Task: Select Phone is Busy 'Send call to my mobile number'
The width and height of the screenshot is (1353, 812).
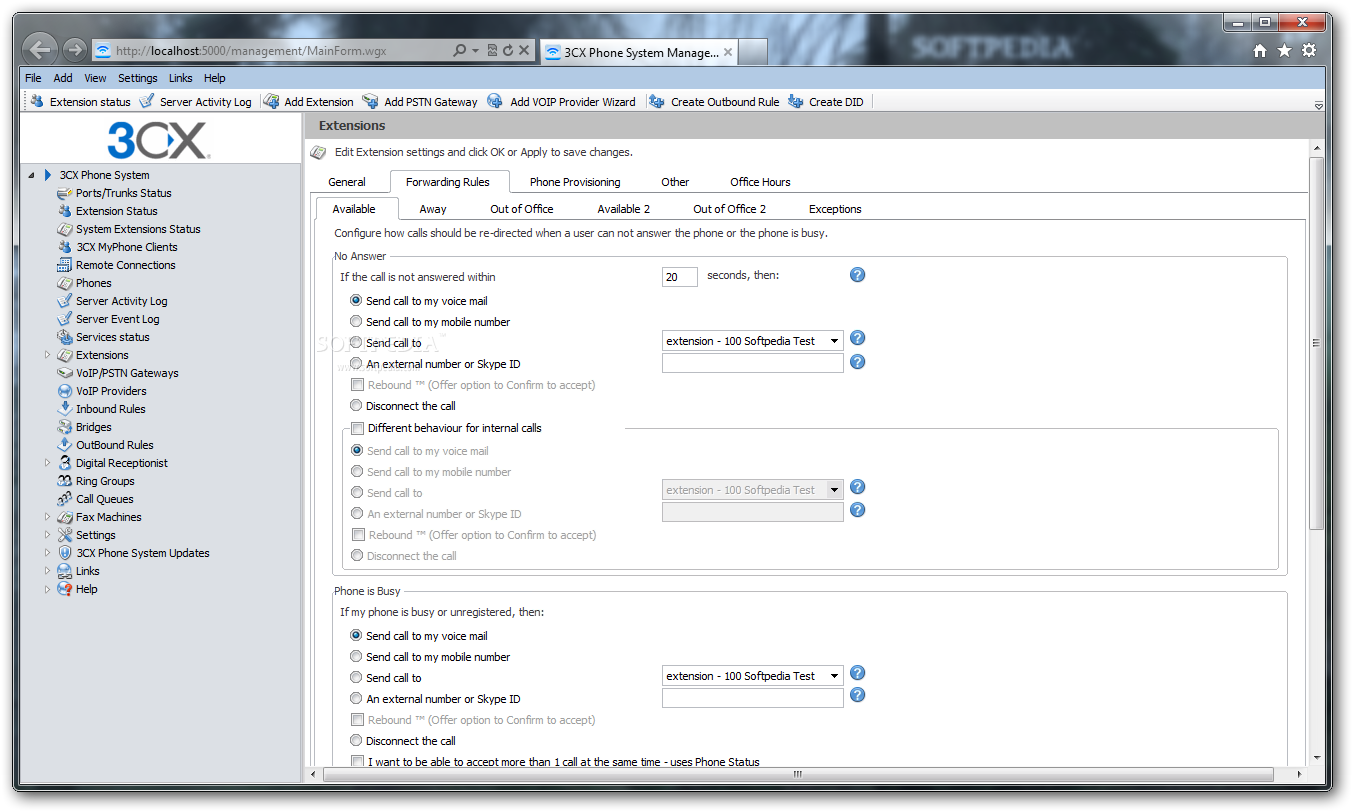Action: pyautogui.click(x=356, y=656)
